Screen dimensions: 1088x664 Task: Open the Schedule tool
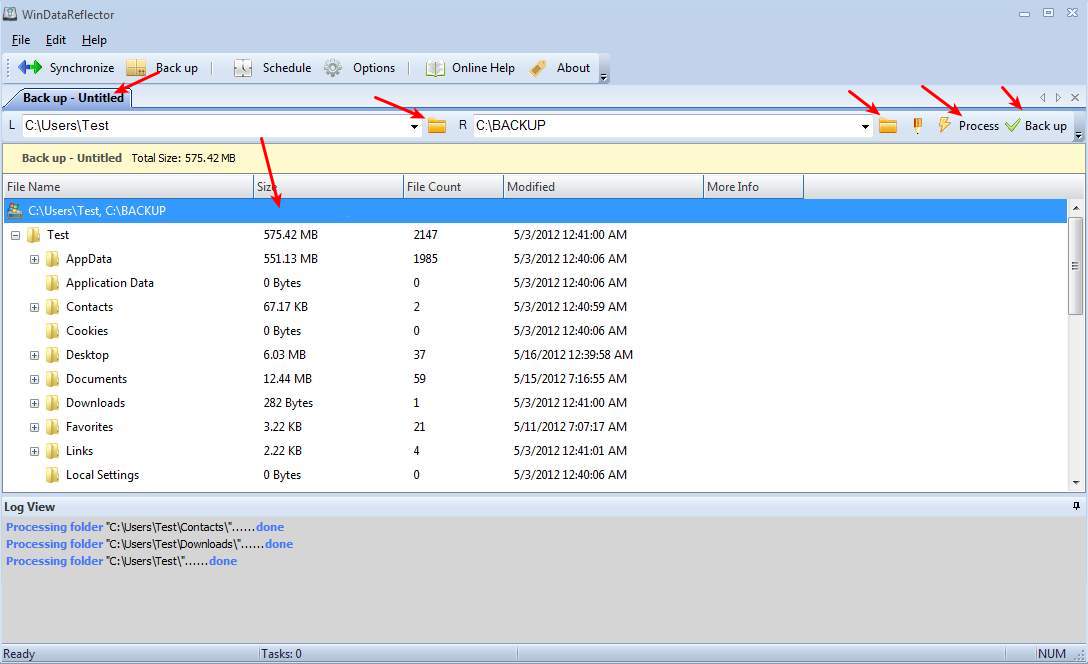243,68
